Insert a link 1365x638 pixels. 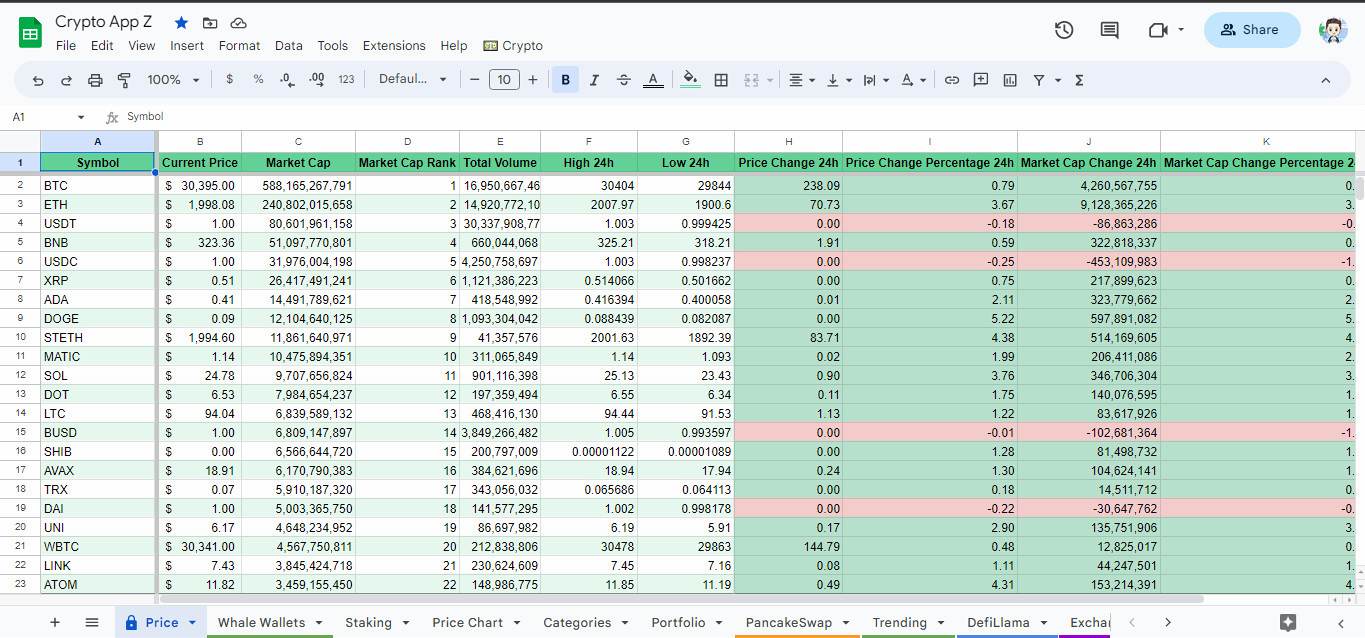tap(952, 80)
